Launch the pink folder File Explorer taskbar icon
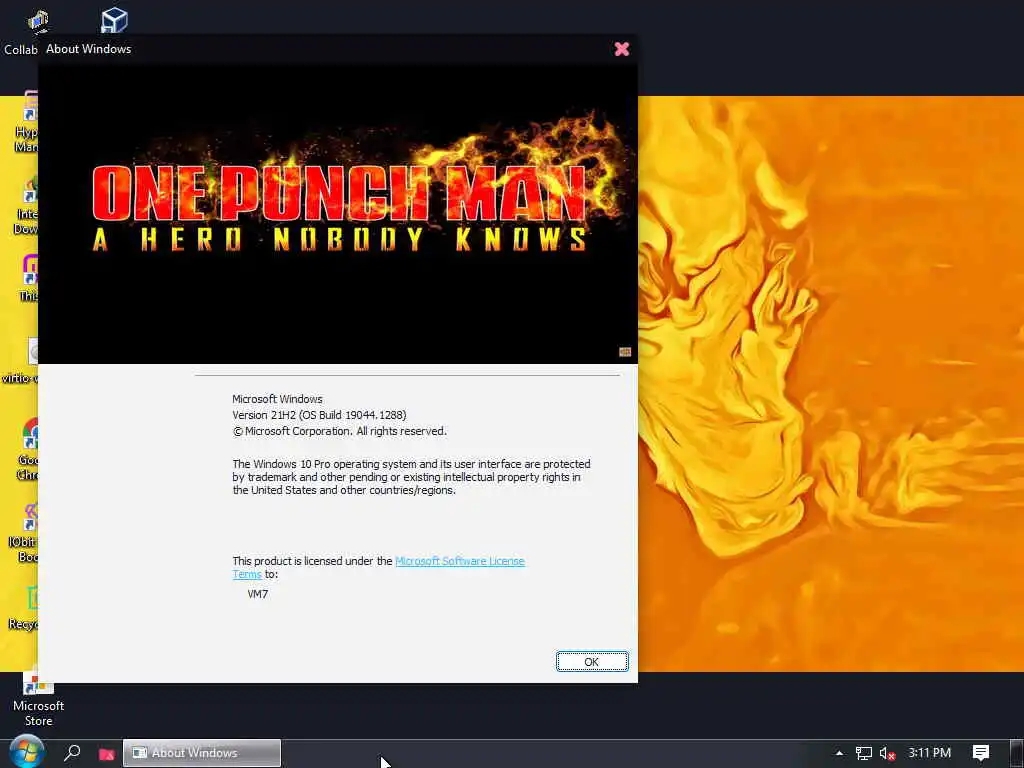 [106, 754]
